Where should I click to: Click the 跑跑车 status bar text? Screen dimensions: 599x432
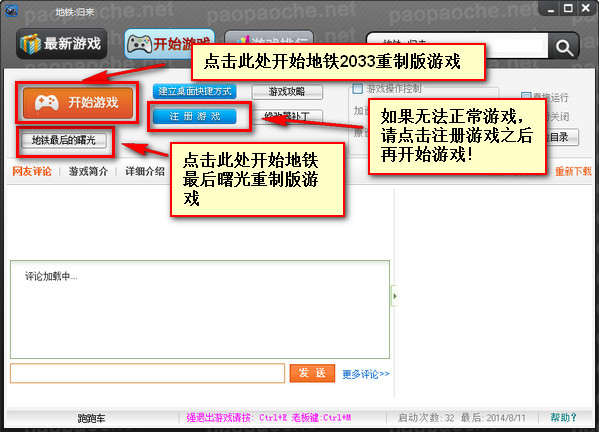point(91,418)
